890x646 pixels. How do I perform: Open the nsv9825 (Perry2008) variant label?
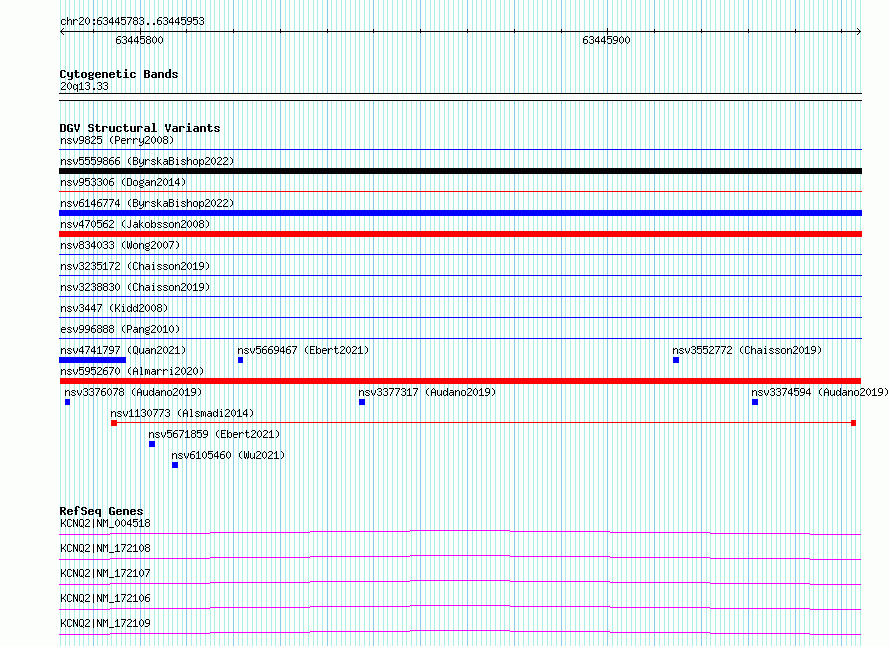point(117,140)
